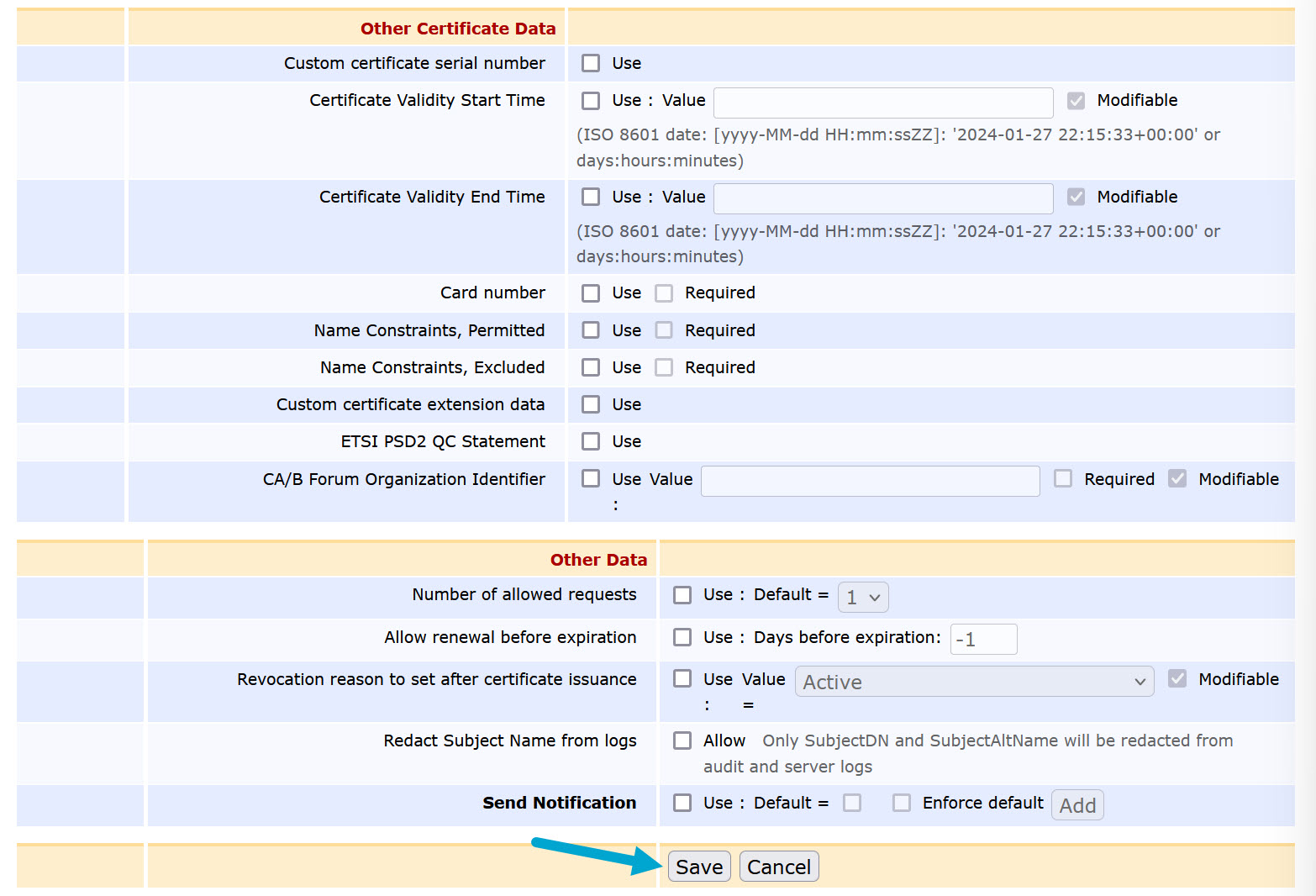Enable Use for Custom certificate extension data

coord(591,404)
